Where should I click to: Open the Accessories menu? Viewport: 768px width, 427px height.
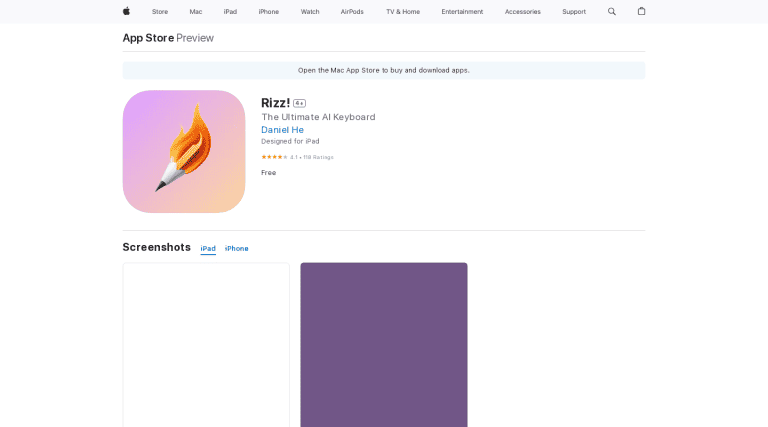tap(523, 12)
